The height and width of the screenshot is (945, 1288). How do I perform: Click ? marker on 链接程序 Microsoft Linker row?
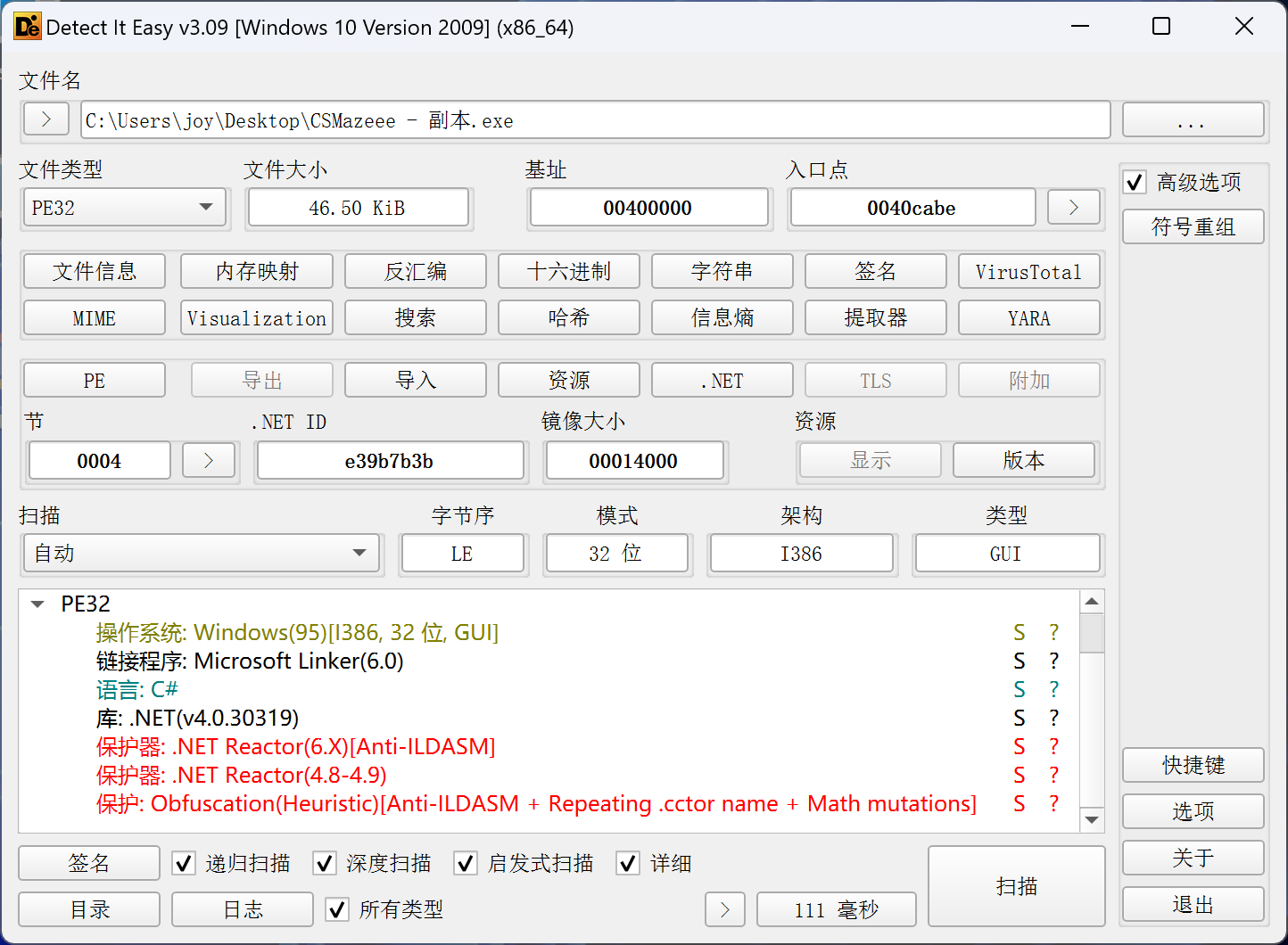click(x=1054, y=661)
